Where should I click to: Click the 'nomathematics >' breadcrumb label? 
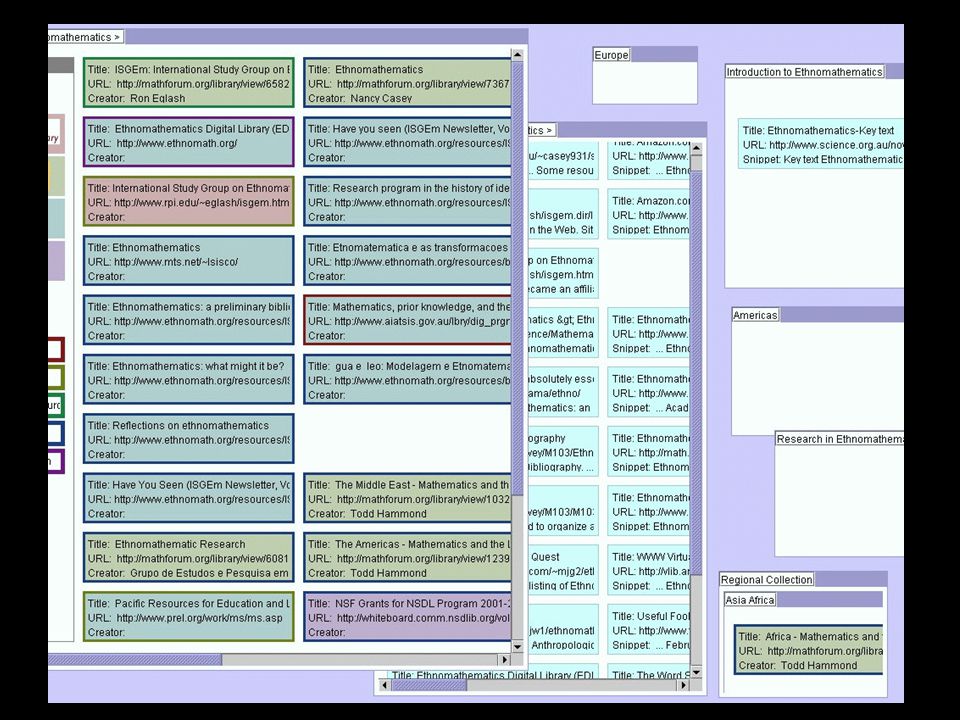(x=85, y=37)
